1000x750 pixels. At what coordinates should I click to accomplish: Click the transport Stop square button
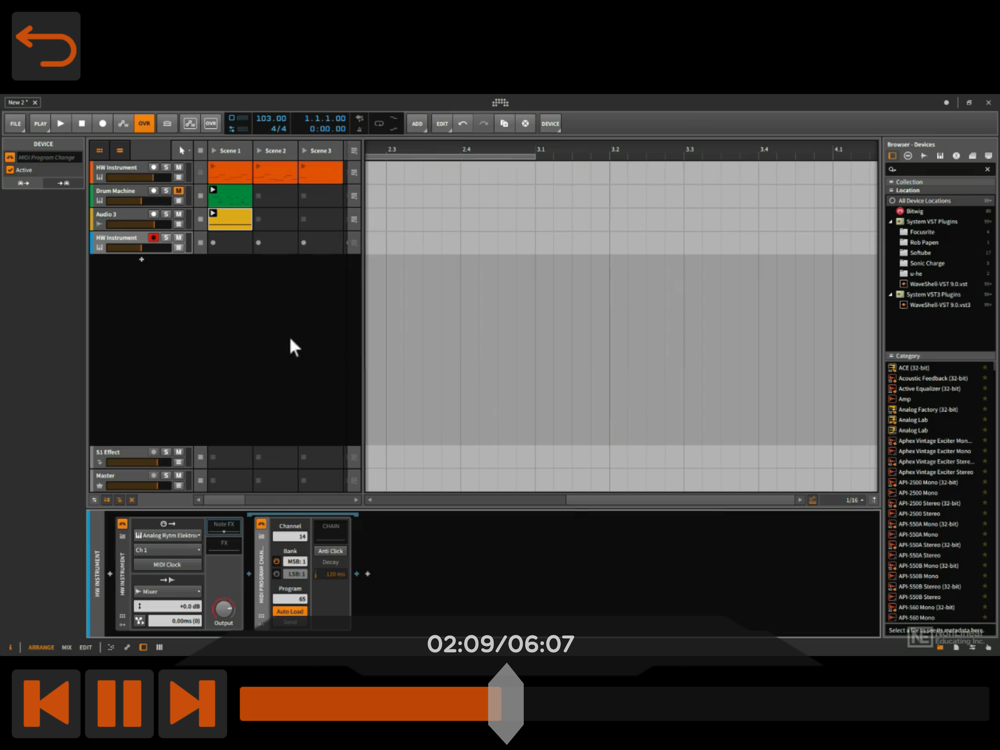tap(82, 123)
